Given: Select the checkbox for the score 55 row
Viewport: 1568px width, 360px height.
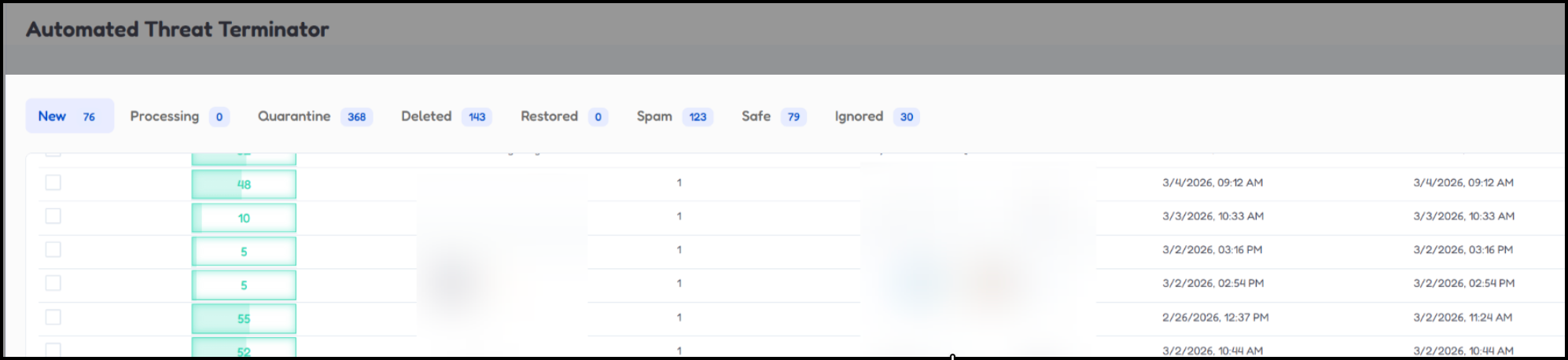Looking at the screenshot, I should point(53,318).
